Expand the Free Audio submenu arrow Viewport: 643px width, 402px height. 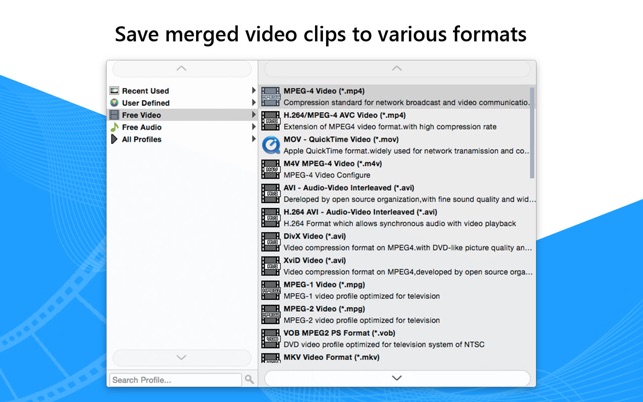[254, 127]
